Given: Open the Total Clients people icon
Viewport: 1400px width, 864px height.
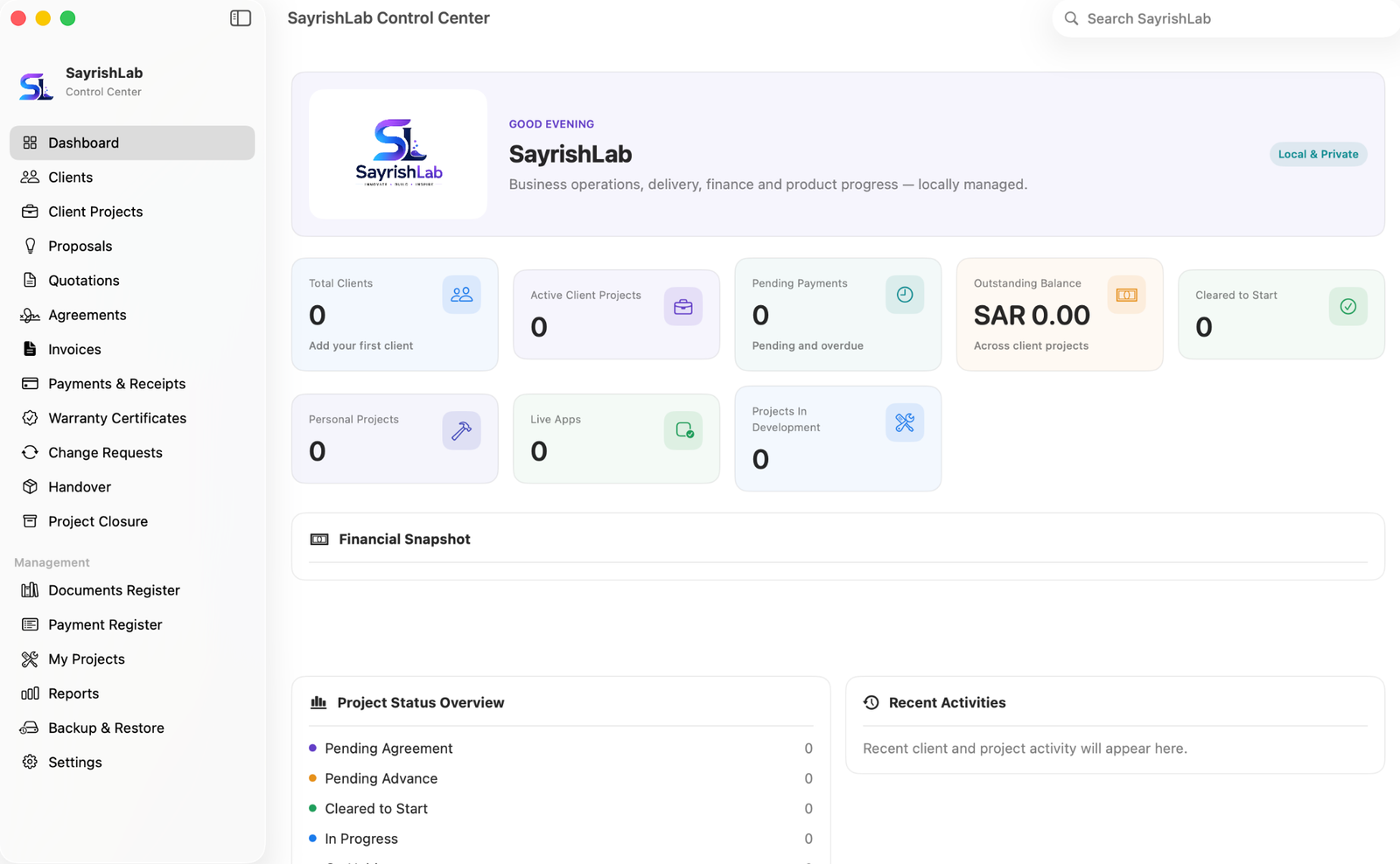Looking at the screenshot, I should pyautogui.click(x=461, y=295).
